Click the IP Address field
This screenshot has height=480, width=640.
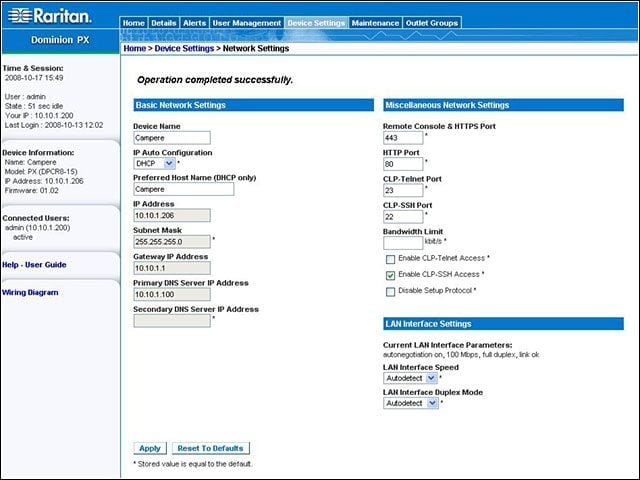[172, 216]
